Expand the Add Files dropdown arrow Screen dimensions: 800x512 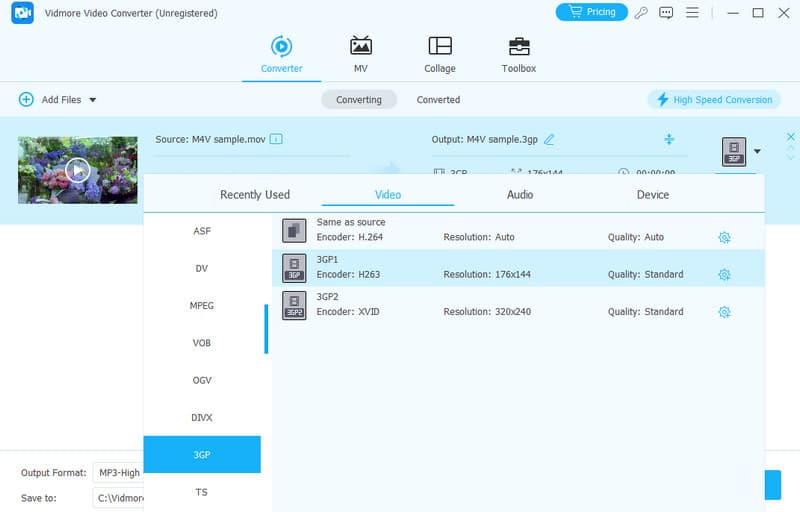pyautogui.click(x=93, y=100)
